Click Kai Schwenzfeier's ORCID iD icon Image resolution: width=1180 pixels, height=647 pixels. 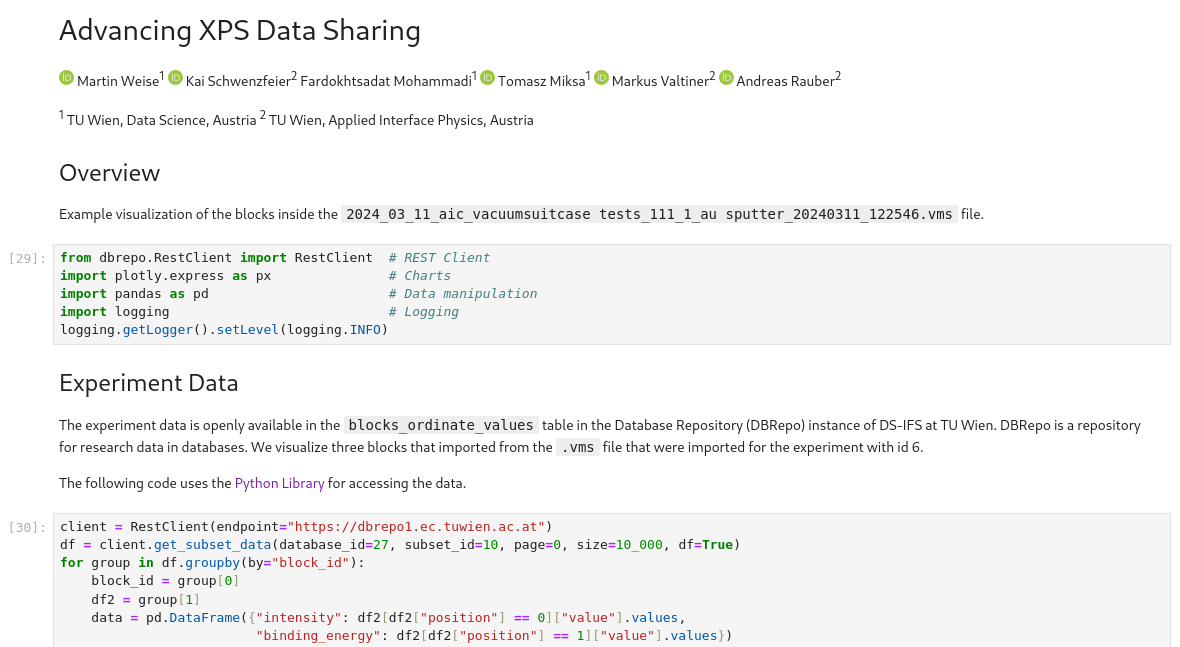175,77
